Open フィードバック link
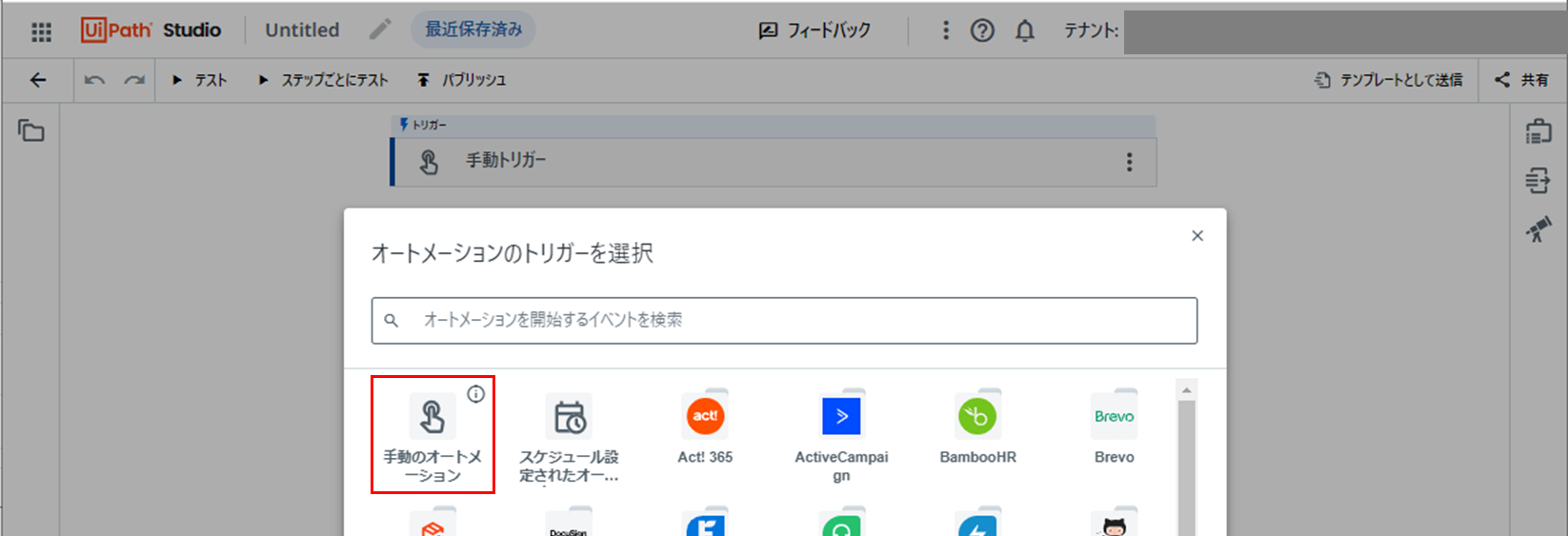The image size is (1568, 536). pyautogui.click(x=814, y=30)
